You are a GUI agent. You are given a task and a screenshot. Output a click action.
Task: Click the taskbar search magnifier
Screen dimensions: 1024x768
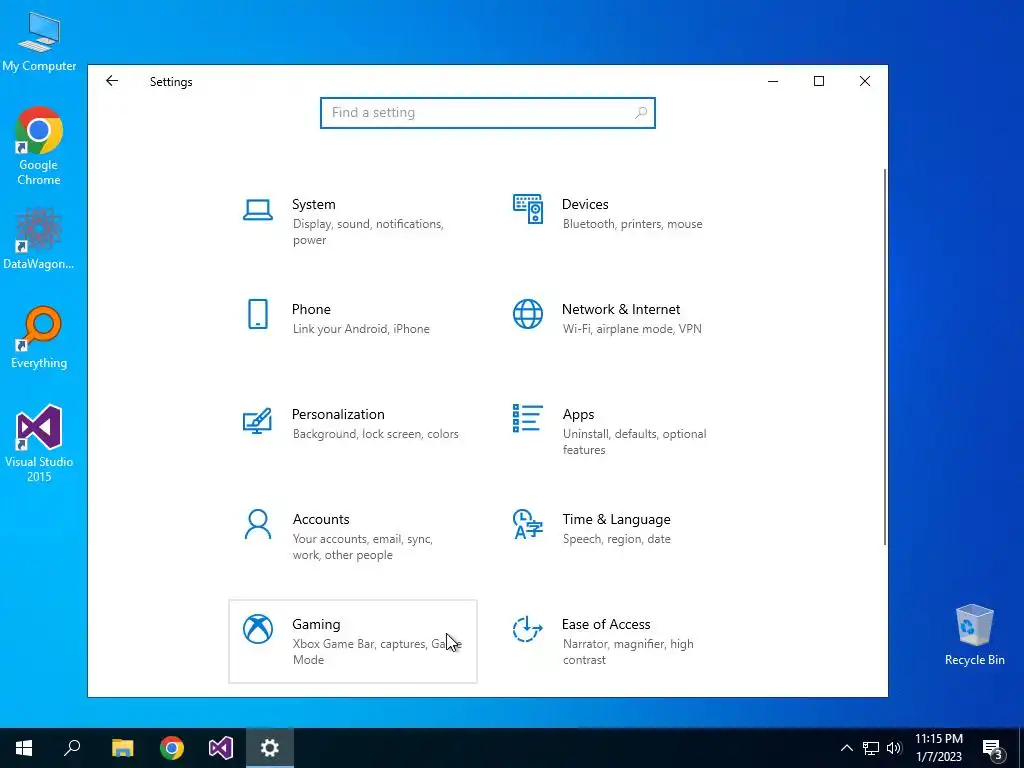pyautogui.click(x=72, y=748)
